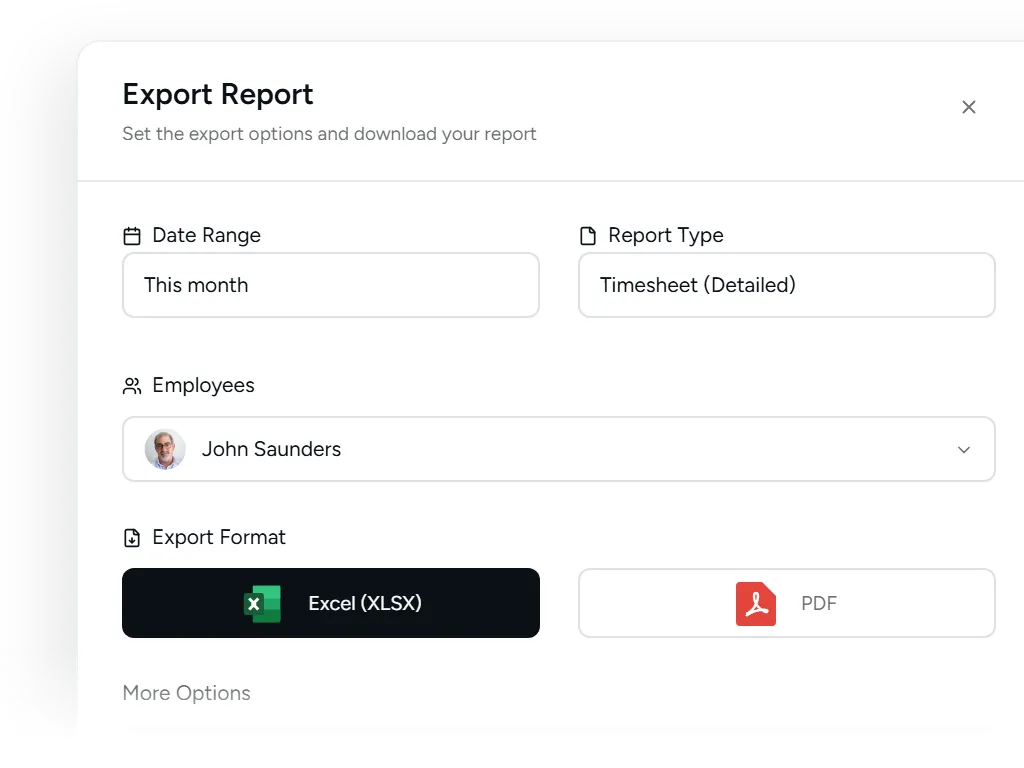Click the calendar icon beside Date Range

(132, 236)
